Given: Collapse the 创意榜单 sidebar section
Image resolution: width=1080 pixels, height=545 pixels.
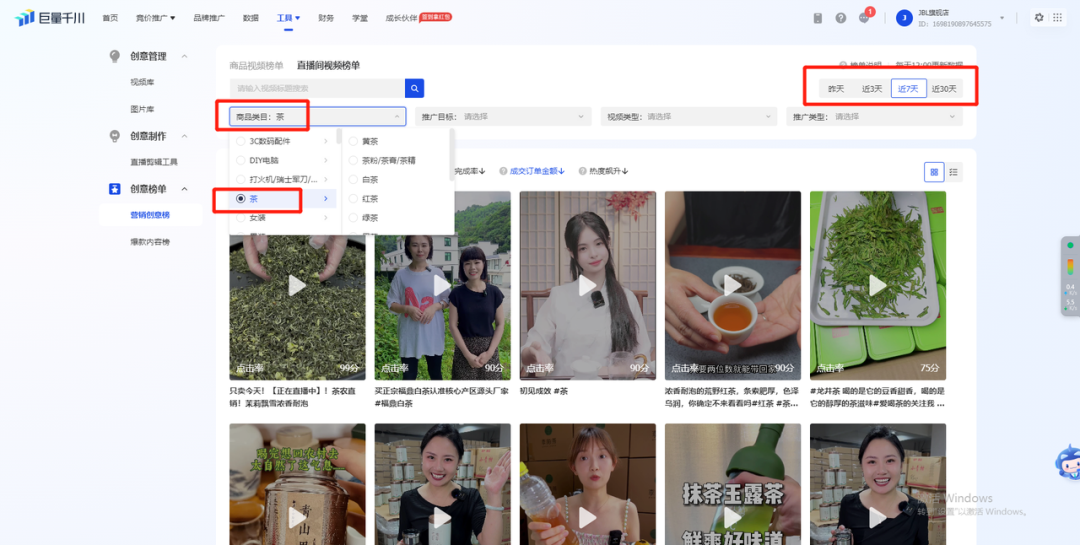Looking at the screenshot, I should click(x=184, y=189).
